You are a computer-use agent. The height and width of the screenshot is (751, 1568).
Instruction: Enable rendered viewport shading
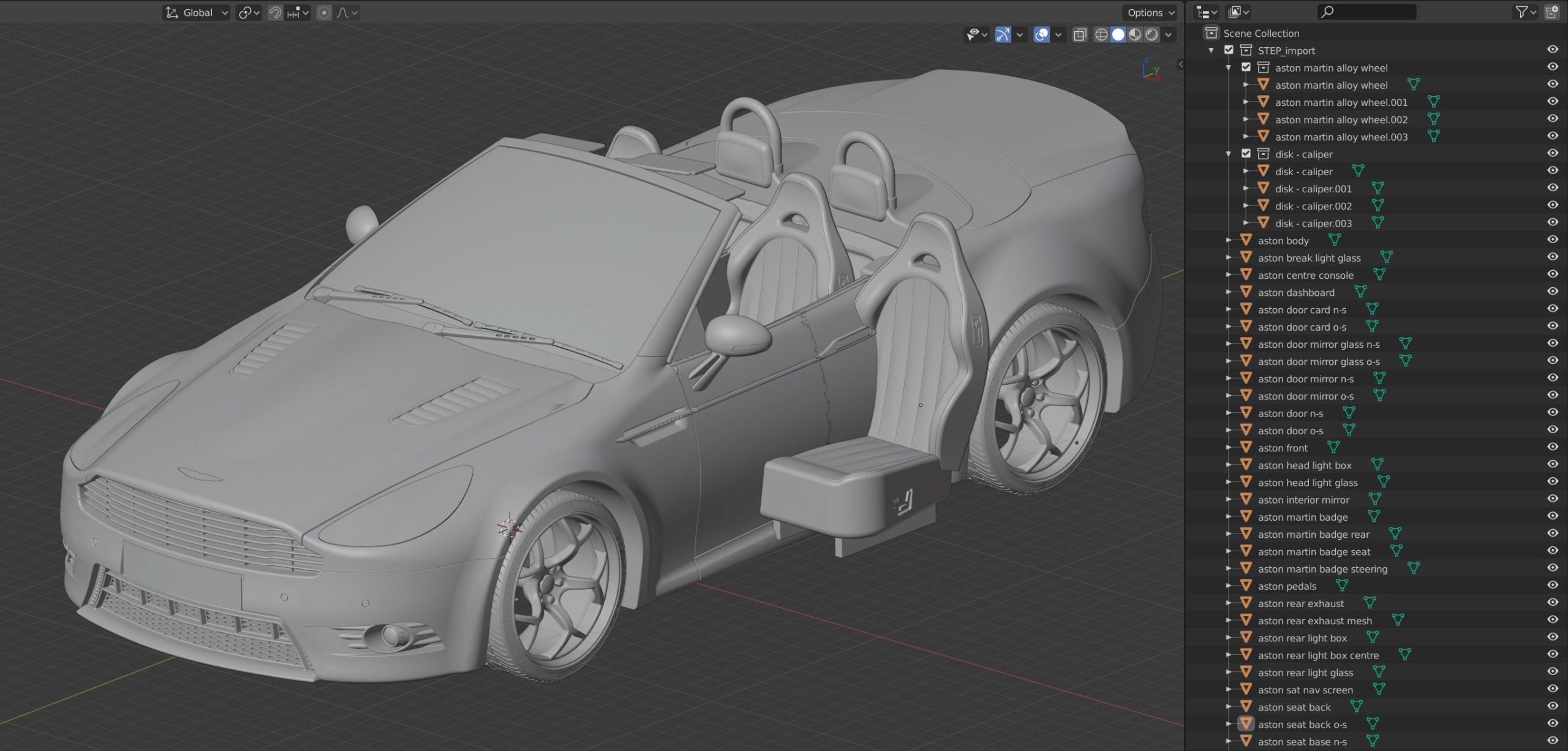[1151, 35]
